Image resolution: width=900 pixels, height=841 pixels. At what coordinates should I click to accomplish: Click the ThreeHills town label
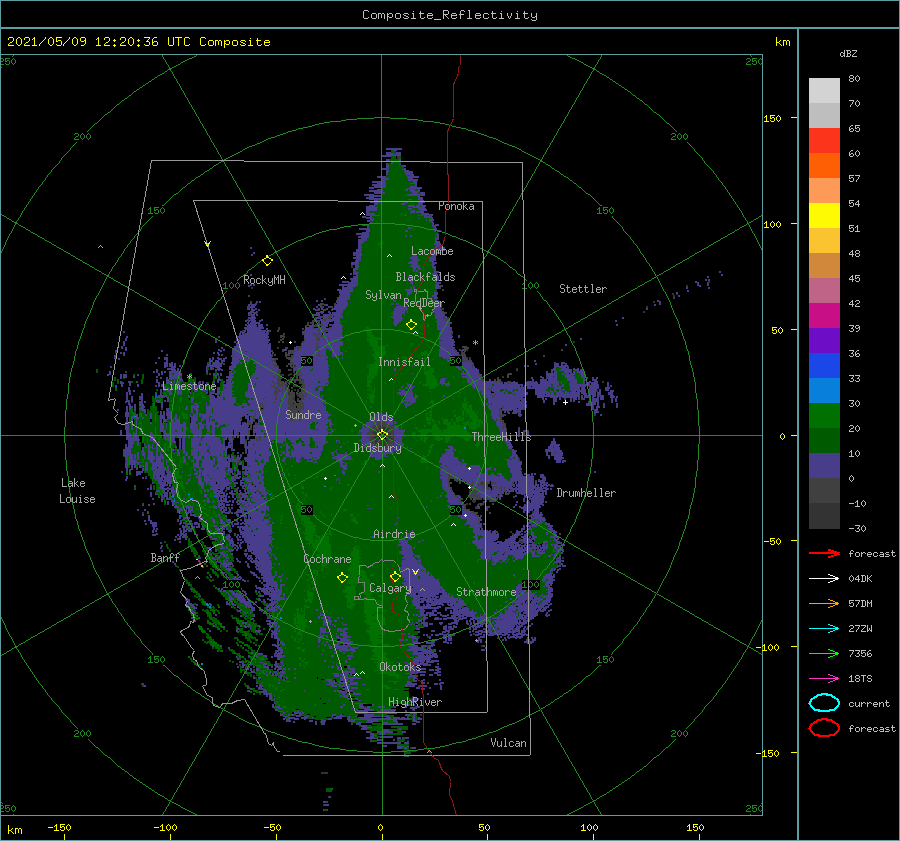(501, 437)
